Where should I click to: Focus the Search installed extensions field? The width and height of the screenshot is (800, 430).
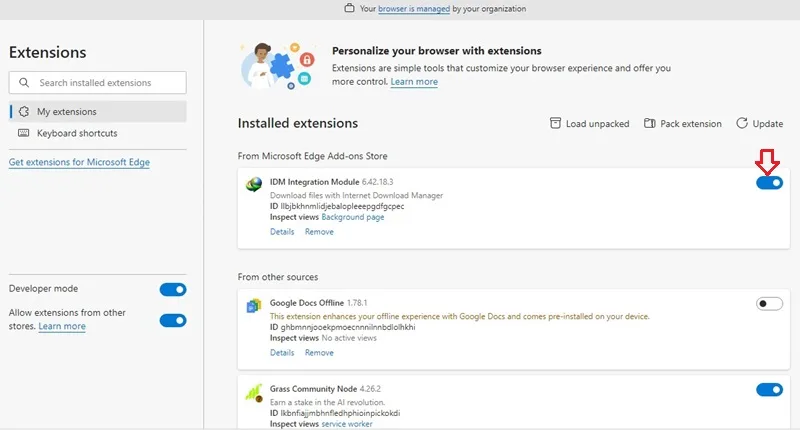point(97,83)
